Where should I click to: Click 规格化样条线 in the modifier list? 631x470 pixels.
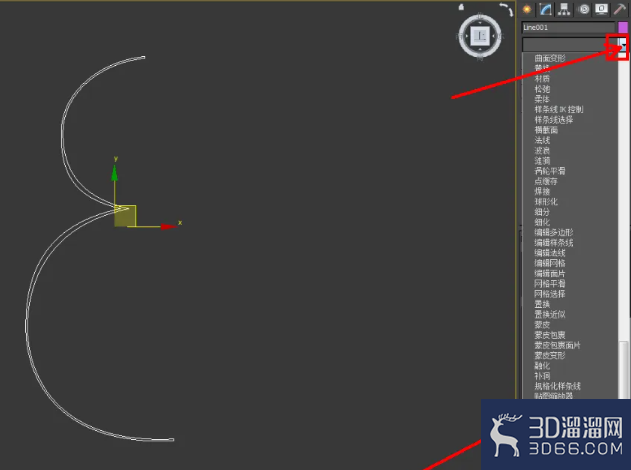point(557,386)
